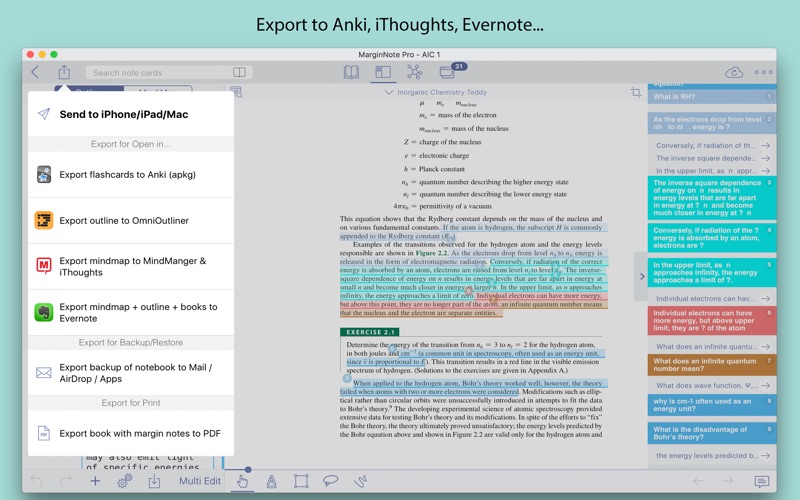Open the comments panel icon at bottom right

(x=762, y=481)
